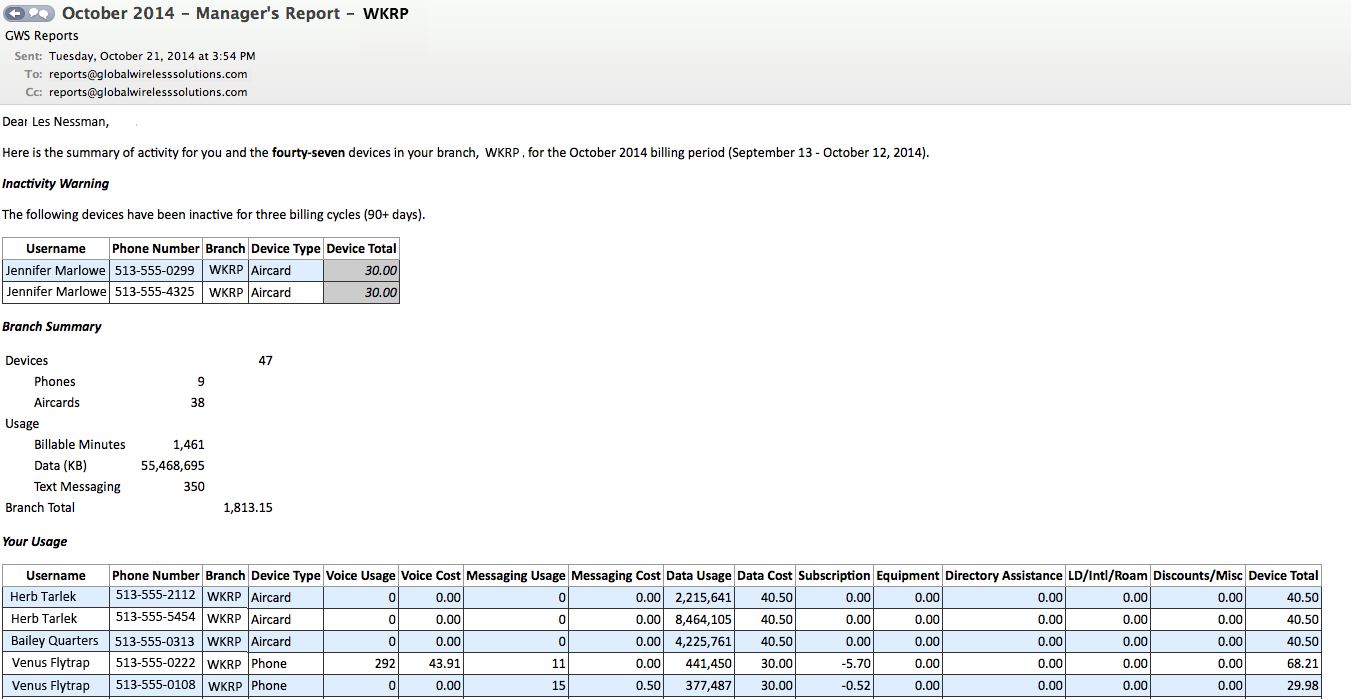Click phone number 513-555-2112

coord(155,596)
